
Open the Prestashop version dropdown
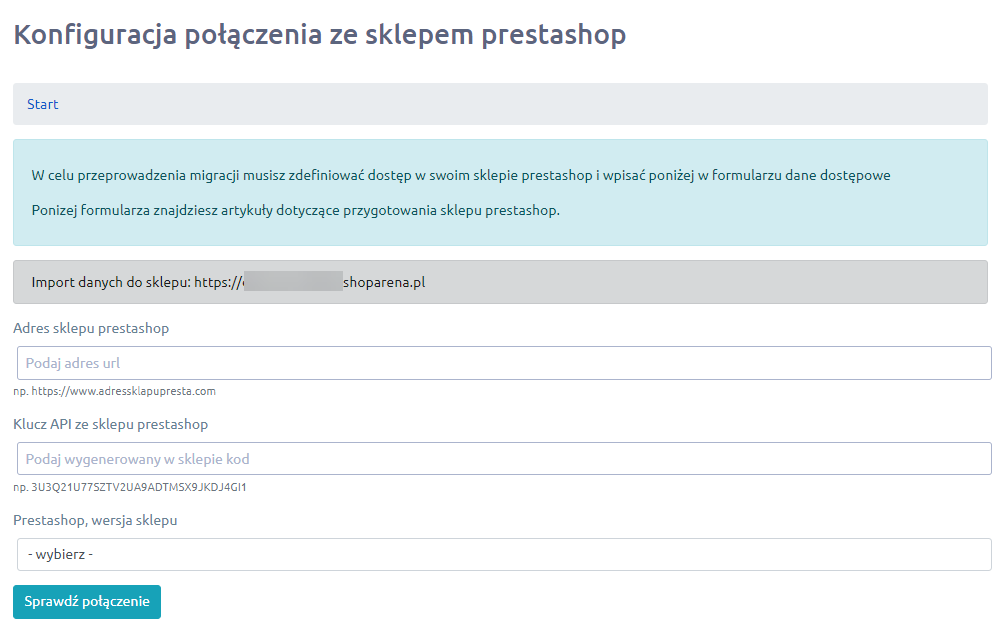[x=504, y=555]
